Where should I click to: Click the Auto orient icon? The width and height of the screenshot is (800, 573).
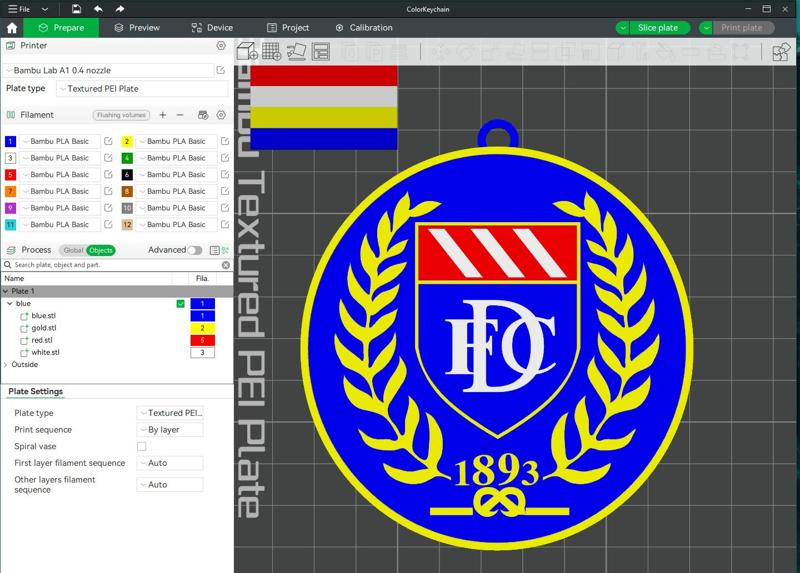point(296,52)
